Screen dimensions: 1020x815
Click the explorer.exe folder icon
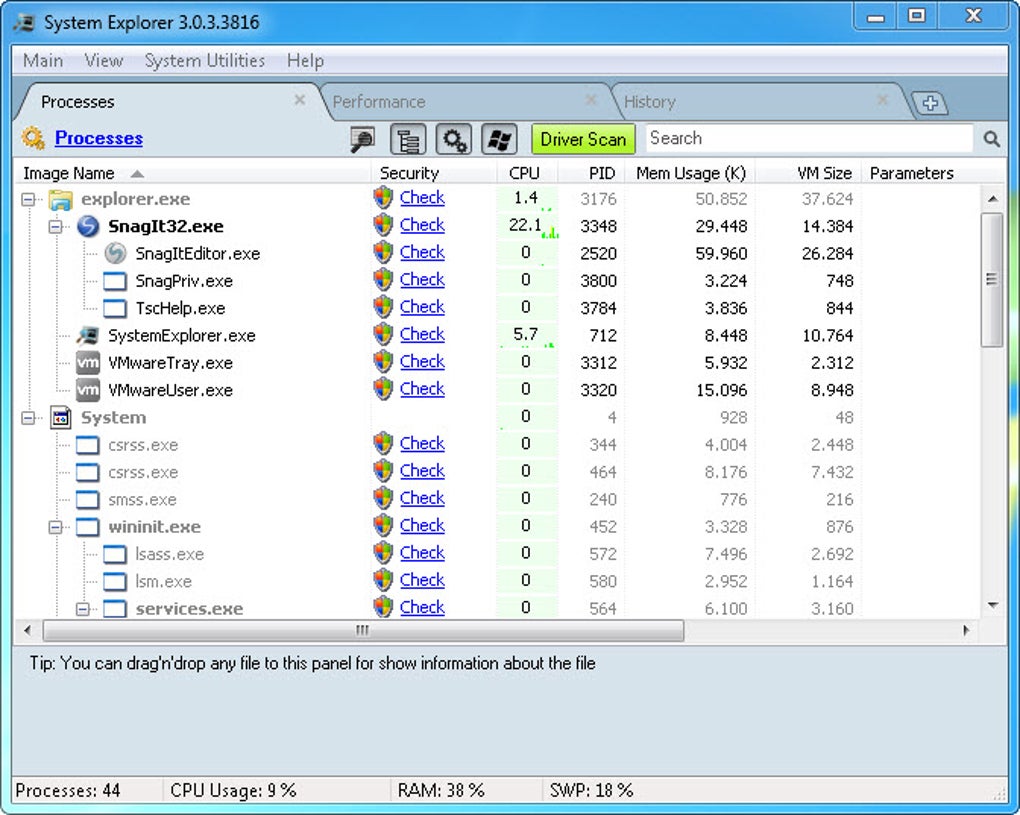60,199
